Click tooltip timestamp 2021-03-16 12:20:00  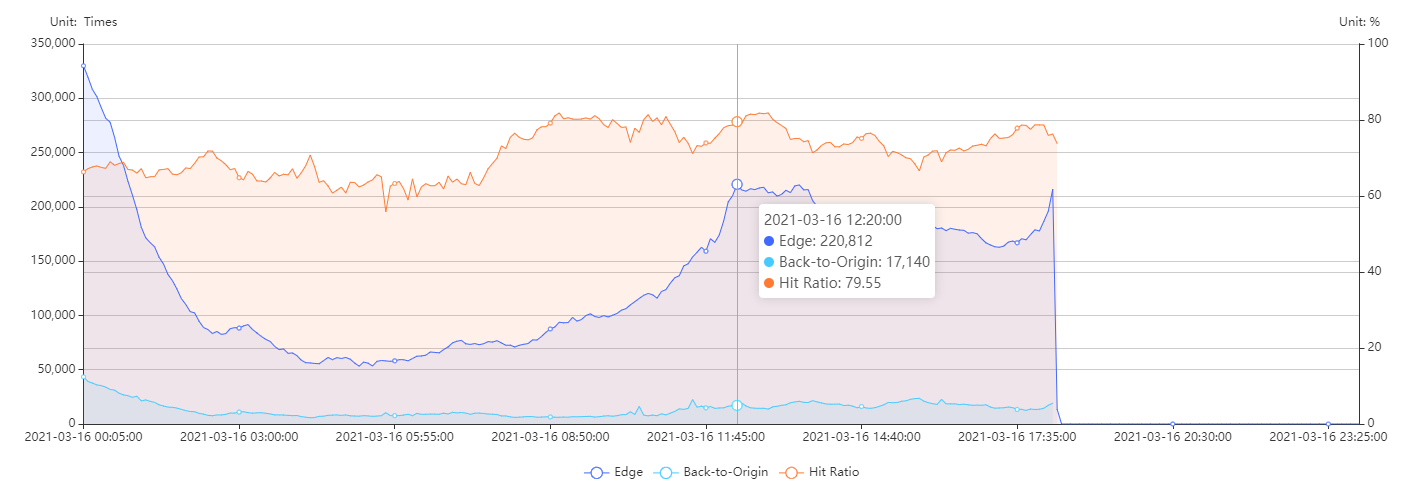coord(832,219)
